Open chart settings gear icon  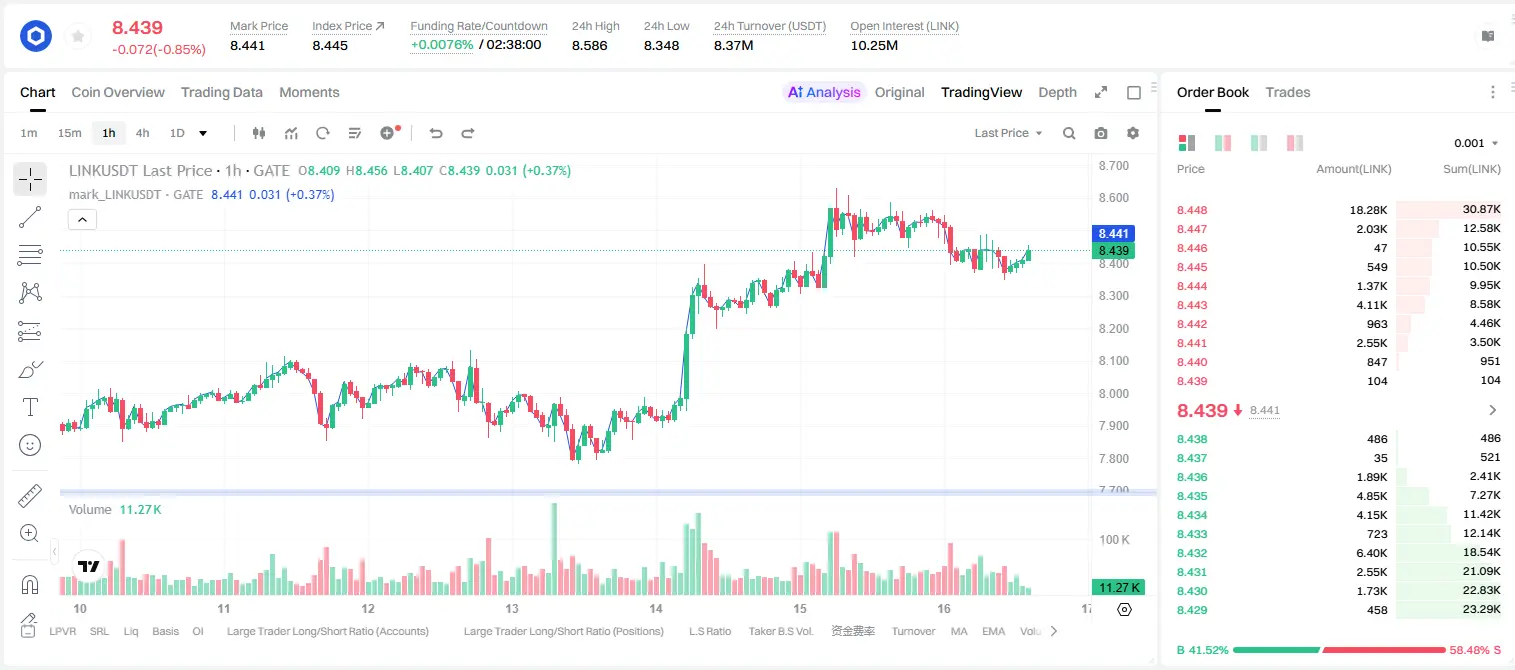point(1133,133)
